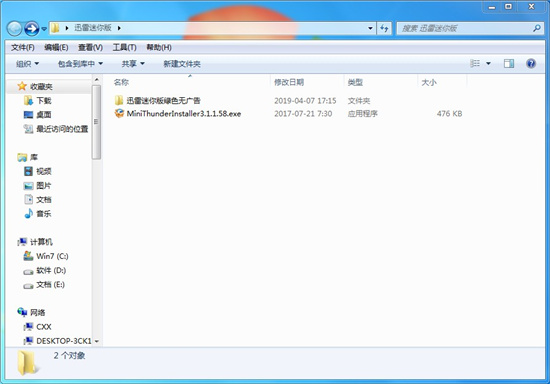
Task: Select MiniThunderInstaller3.1.1.58.exe file
Action: pos(184,114)
